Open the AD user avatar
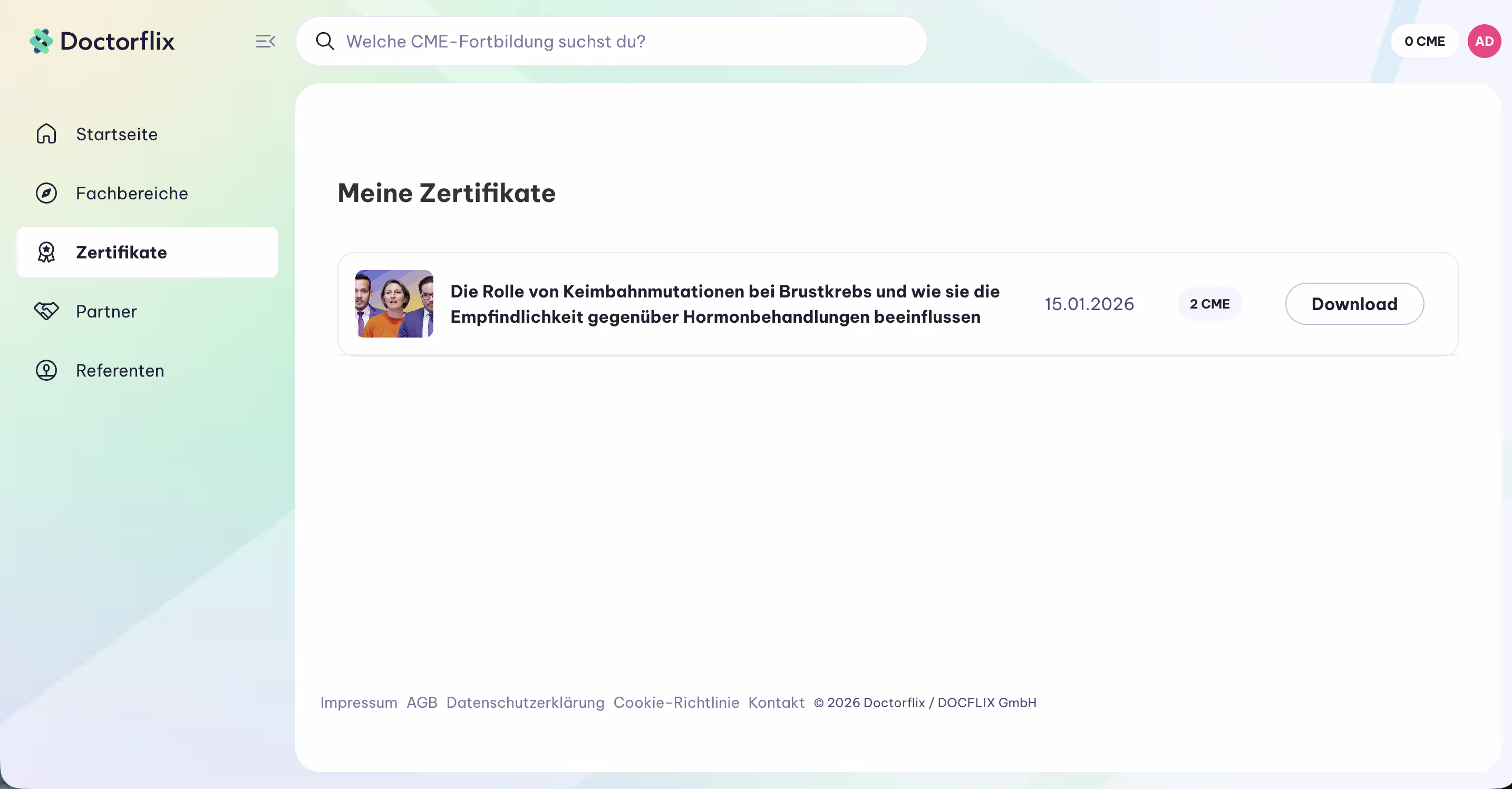 pyautogui.click(x=1484, y=41)
